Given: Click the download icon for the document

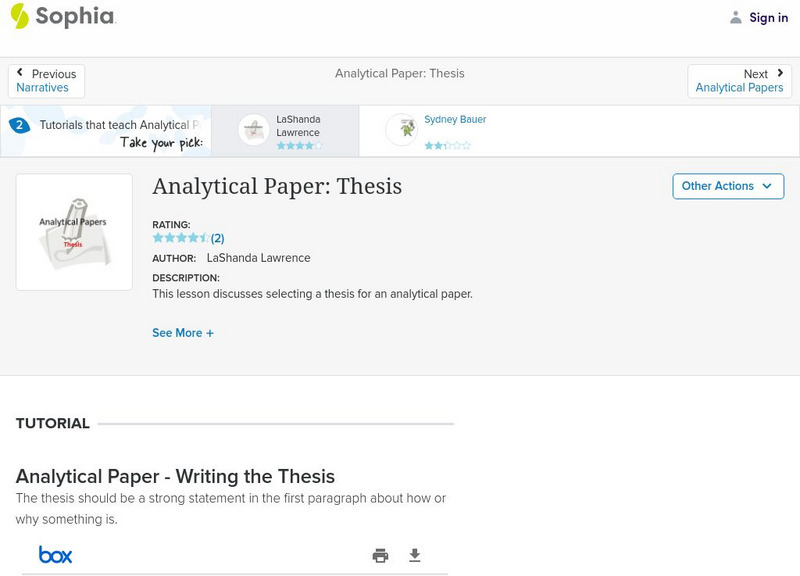Looking at the screenshot, I should pyautogui.click(x=416, y=553).
